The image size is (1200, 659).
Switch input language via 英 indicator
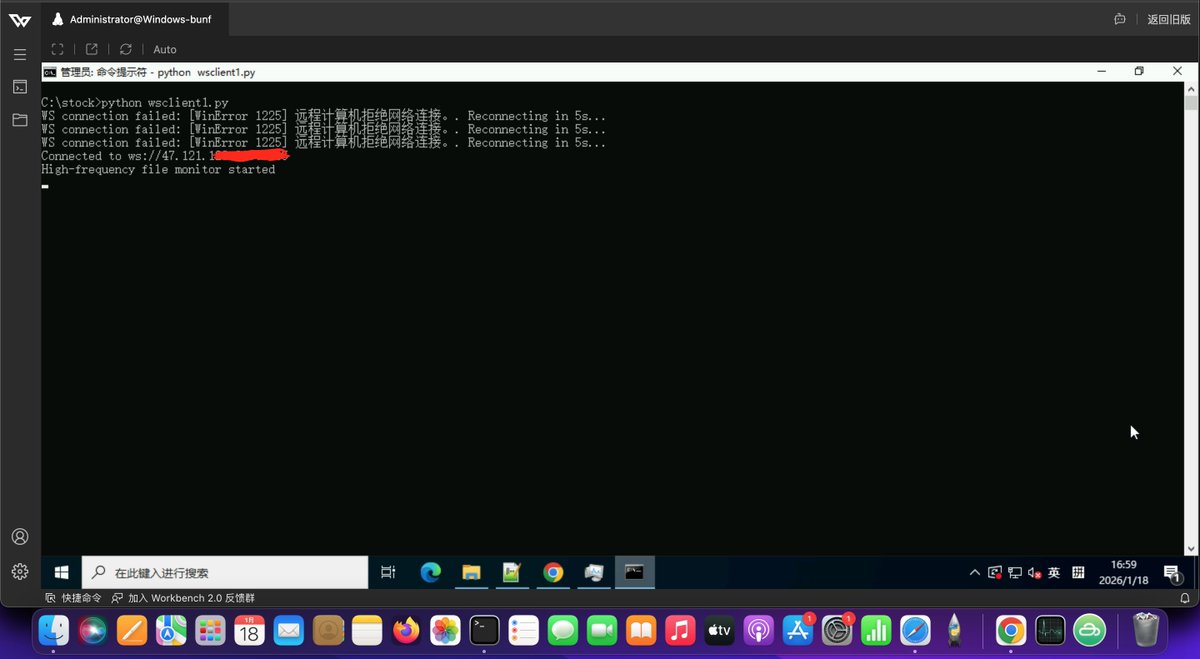click(x=1054, y=572)
